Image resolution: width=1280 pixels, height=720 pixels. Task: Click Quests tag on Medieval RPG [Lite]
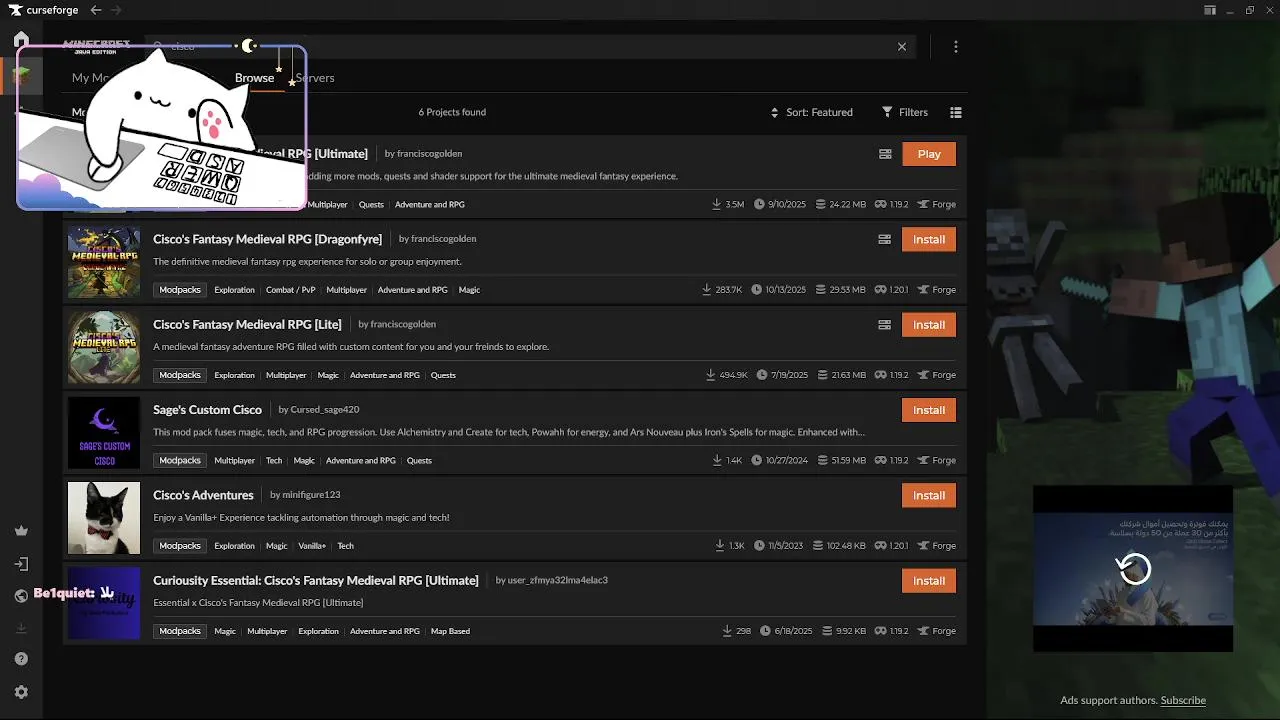tap(443, 375)
